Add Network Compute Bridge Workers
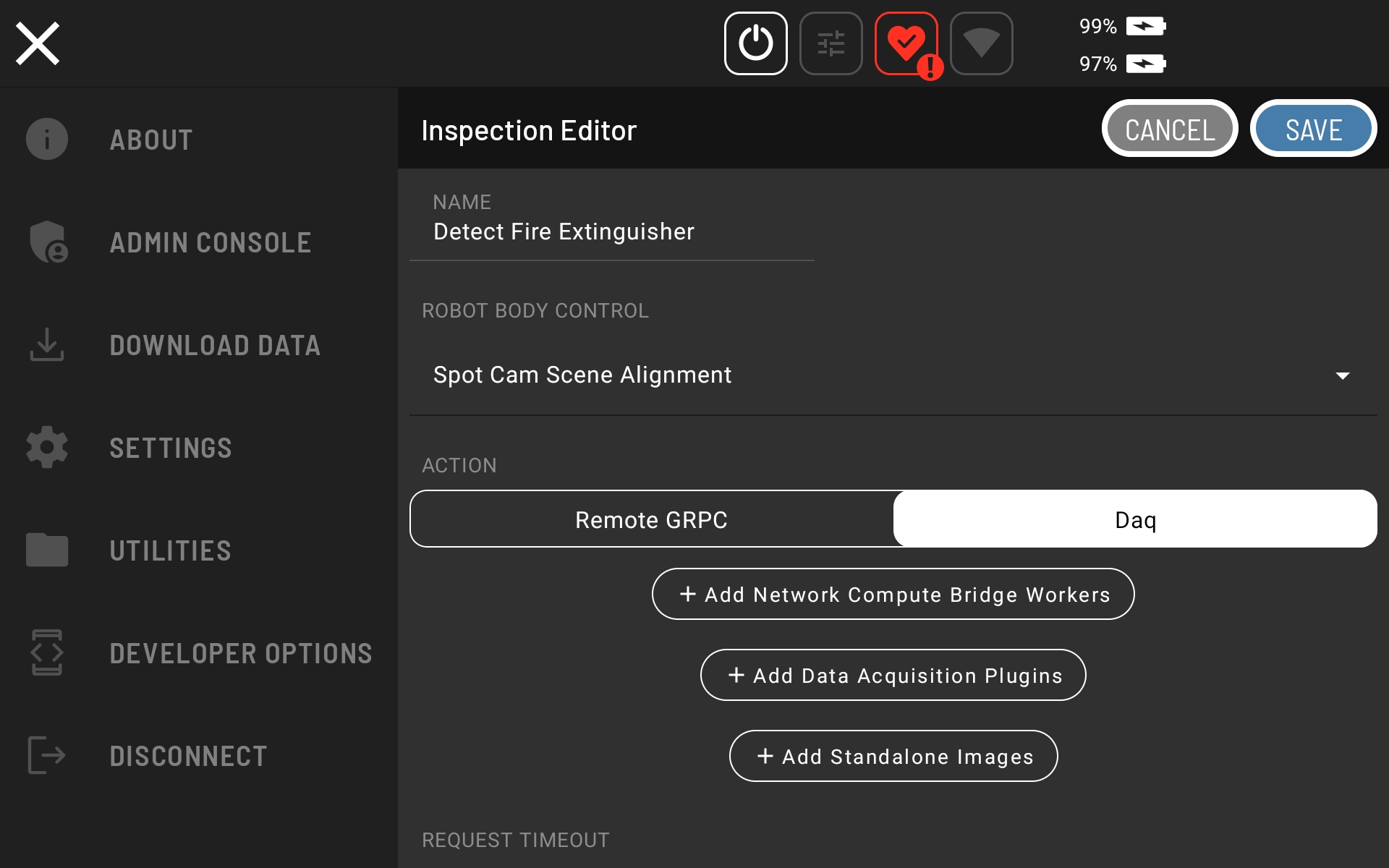 pyautogui.click(x=893, y=594)
